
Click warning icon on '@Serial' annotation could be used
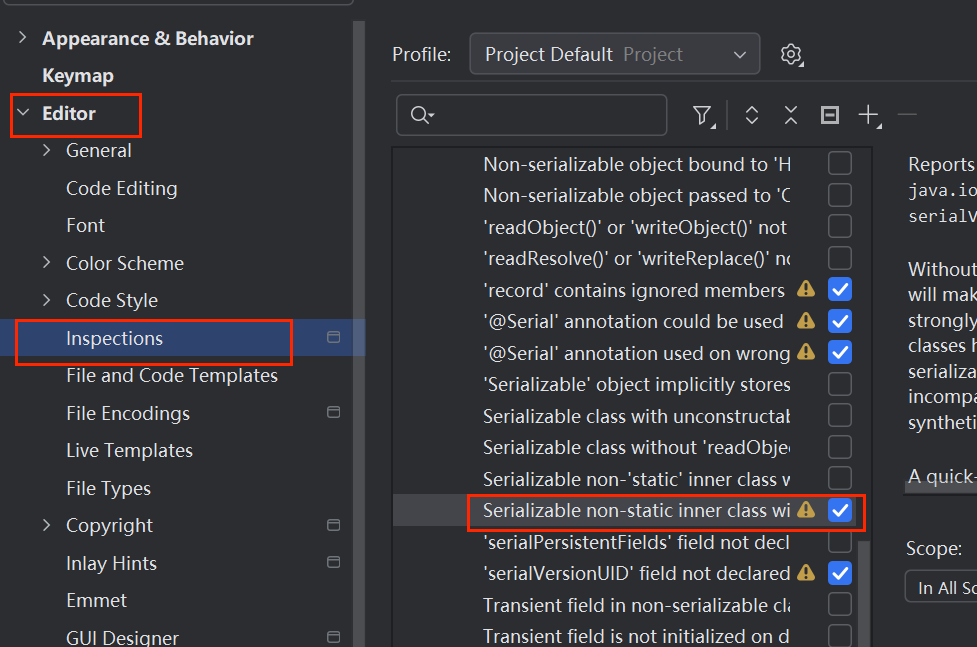(x=806, y=320)
